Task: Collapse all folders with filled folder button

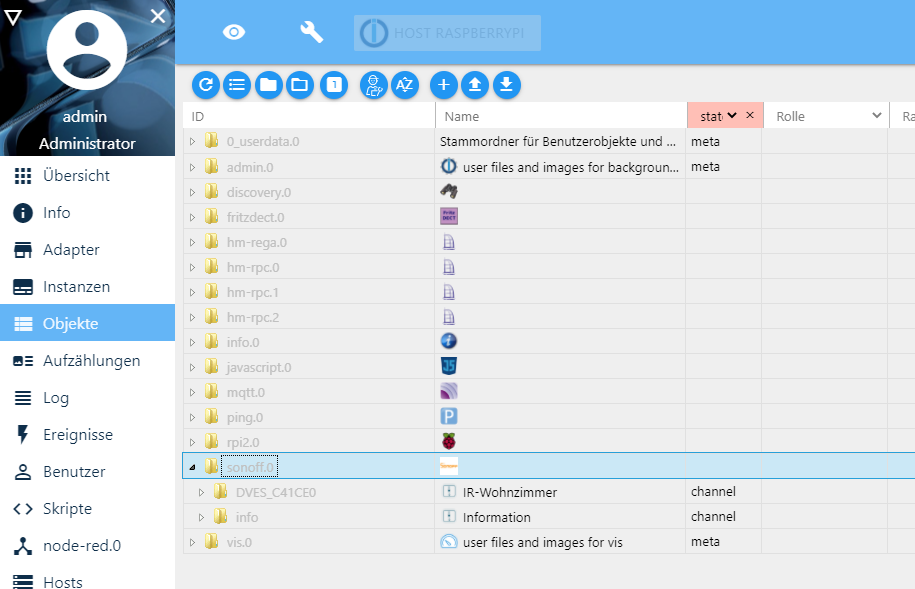Action: [268, 85]
